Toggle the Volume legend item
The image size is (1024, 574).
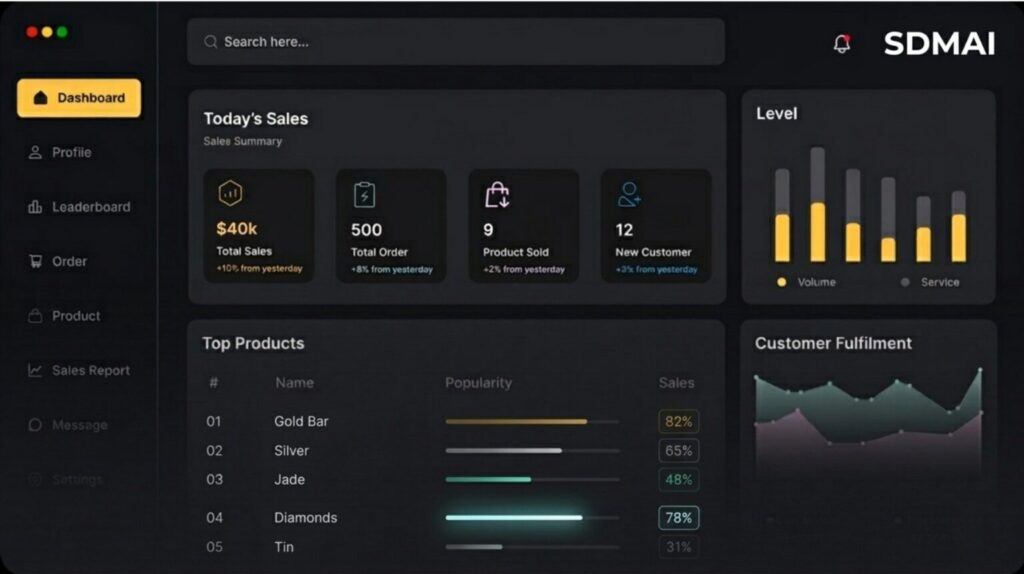tap(807, 282)
